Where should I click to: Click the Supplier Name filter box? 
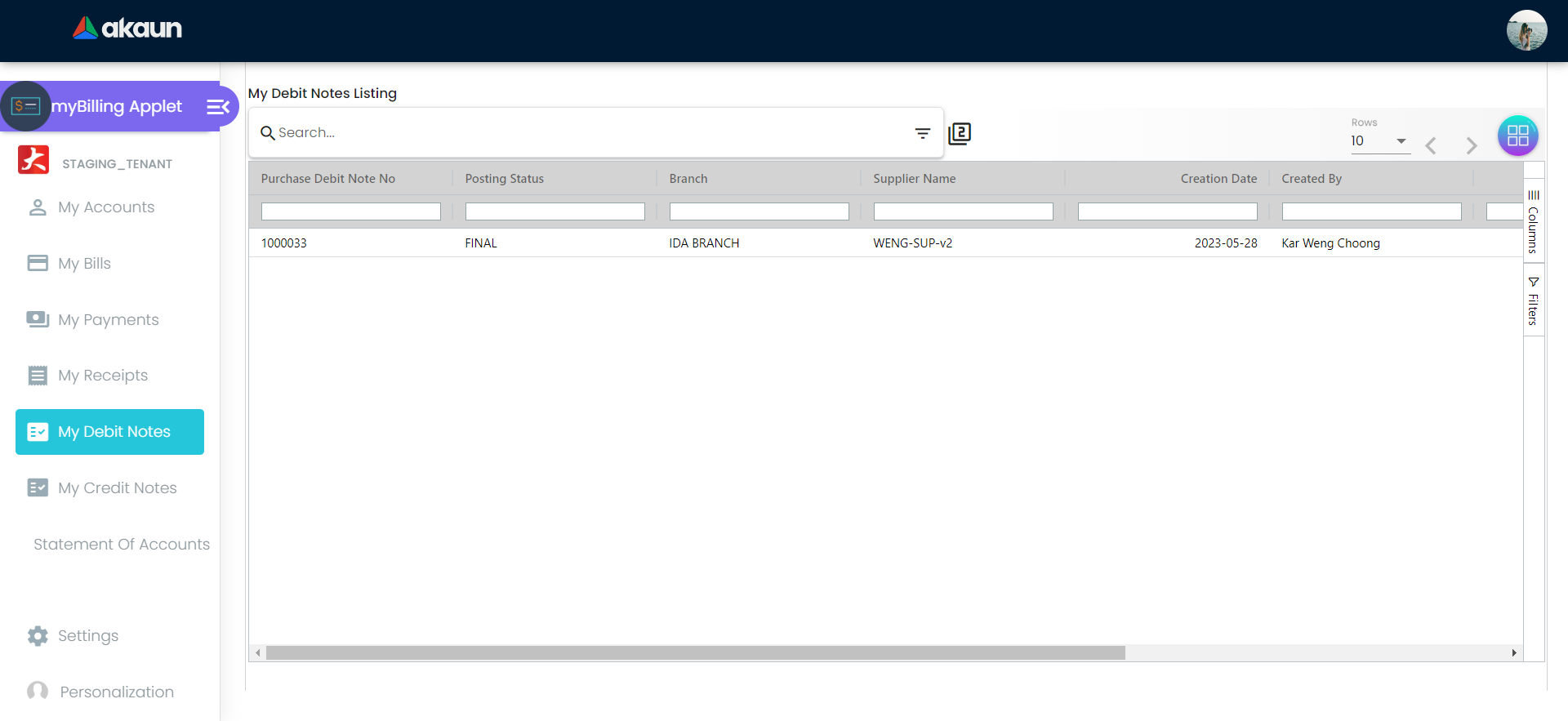pos(964,211)
